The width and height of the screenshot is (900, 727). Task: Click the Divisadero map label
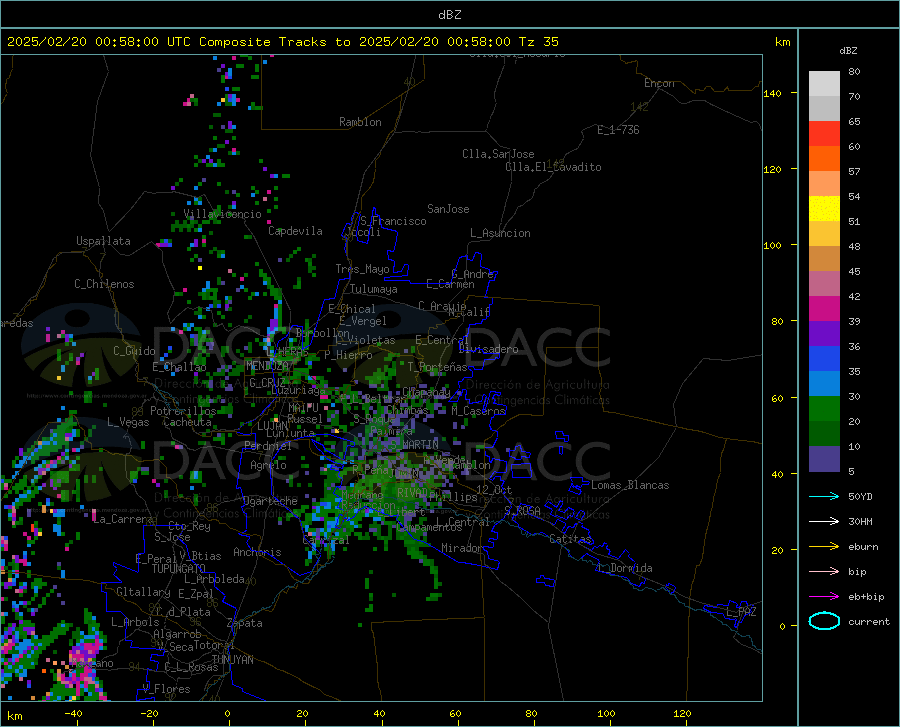click(x=488, y=349)
